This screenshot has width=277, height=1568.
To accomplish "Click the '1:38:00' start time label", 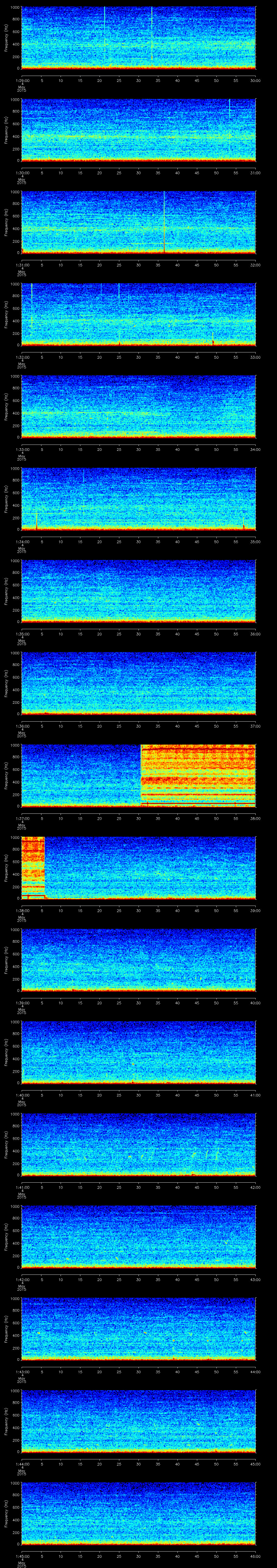I will 22,910.
